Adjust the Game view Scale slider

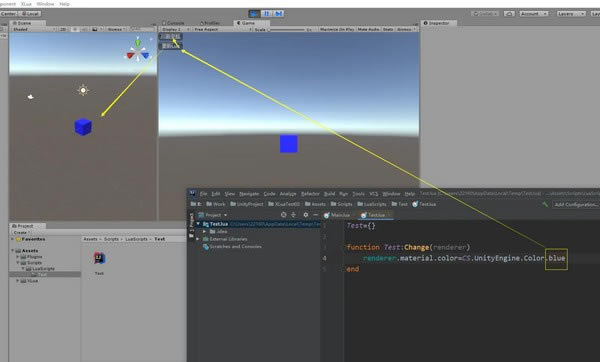(287, 29)
